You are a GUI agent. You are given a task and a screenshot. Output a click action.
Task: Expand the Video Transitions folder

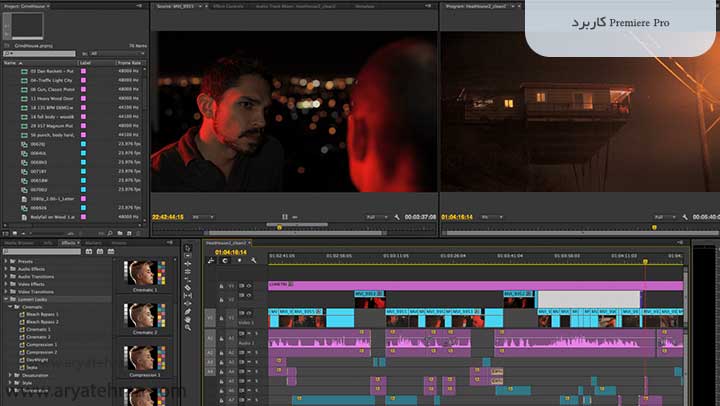6,292
